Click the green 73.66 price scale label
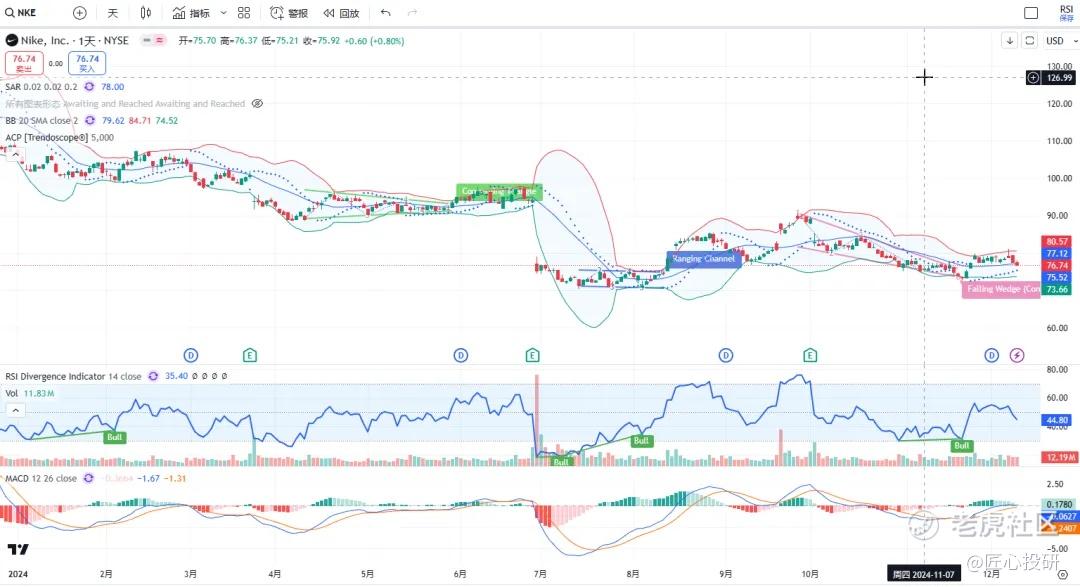 click(x=1057, y=289)
